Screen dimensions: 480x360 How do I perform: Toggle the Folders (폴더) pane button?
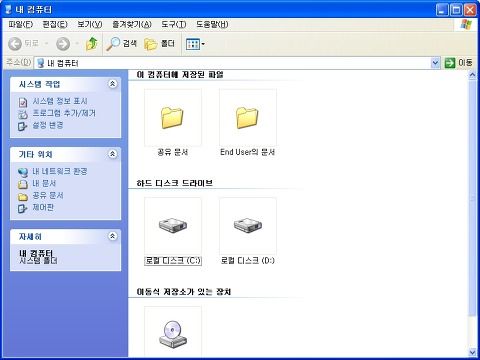click(x=159, y=44)
